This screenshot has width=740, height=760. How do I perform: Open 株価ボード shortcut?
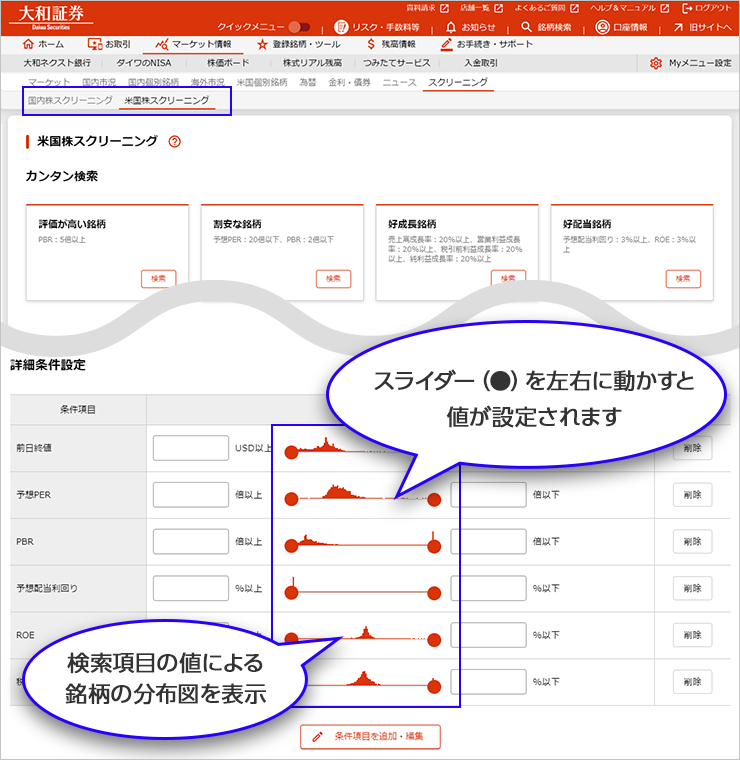pyautogui.click(x=228, y=63)
